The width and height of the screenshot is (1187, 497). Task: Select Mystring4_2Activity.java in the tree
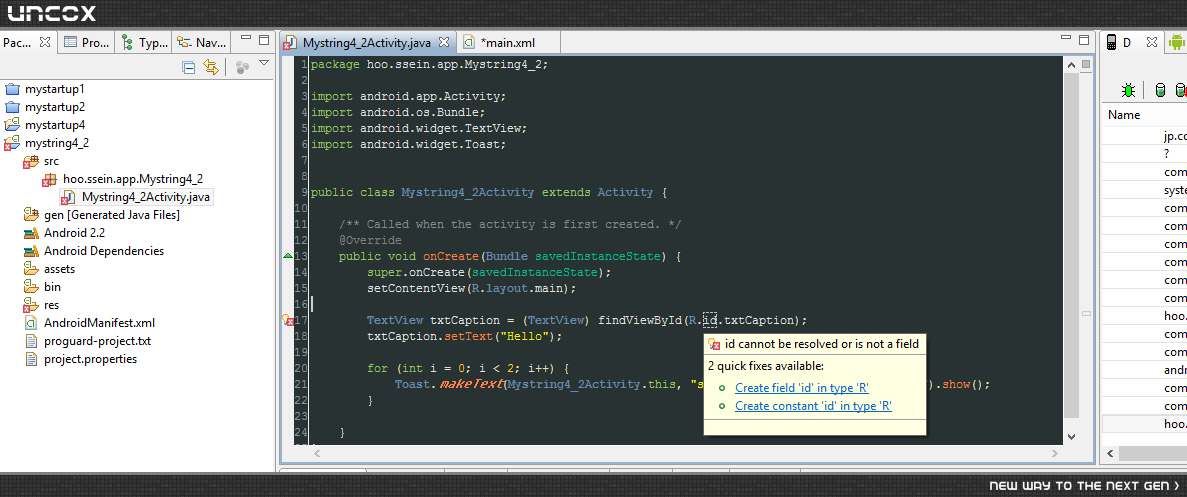tap(137, 197)
